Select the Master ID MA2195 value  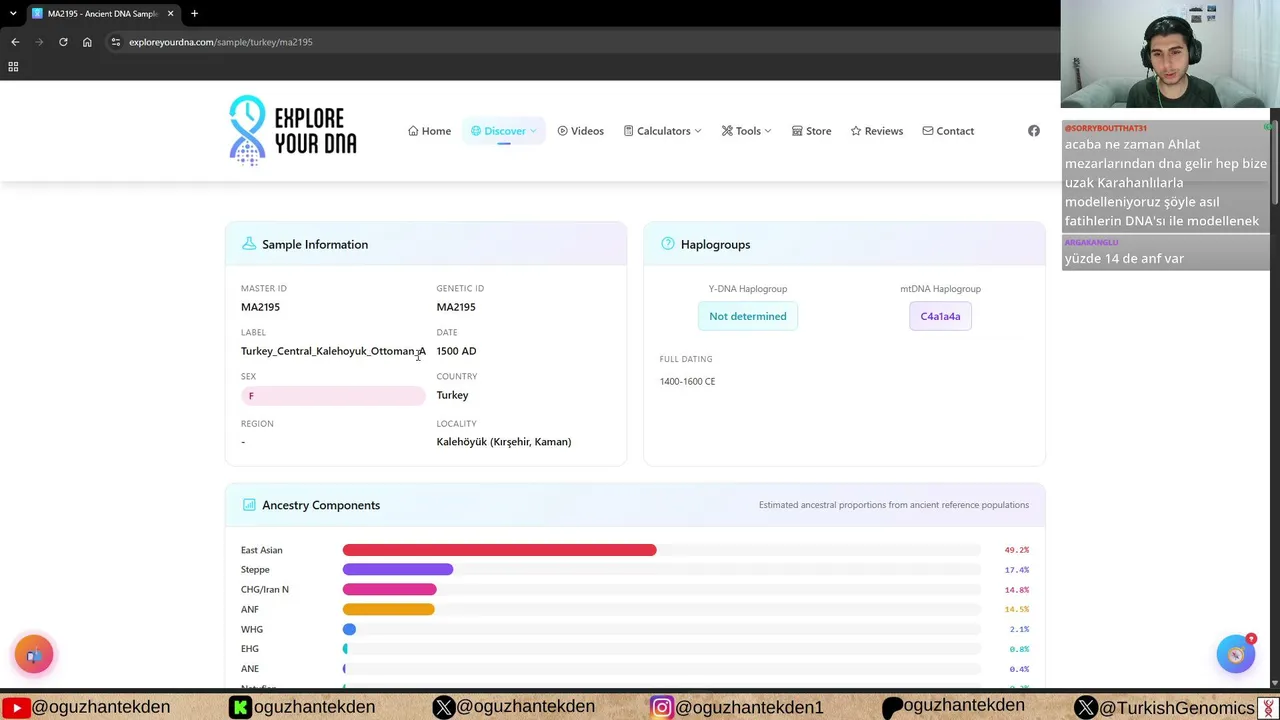pos(260,307)
